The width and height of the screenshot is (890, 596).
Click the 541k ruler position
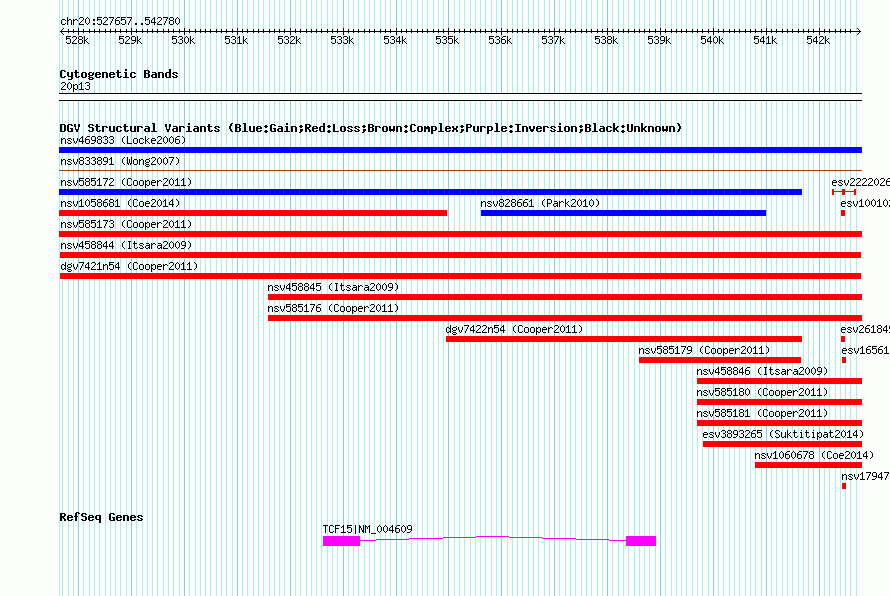765,40
